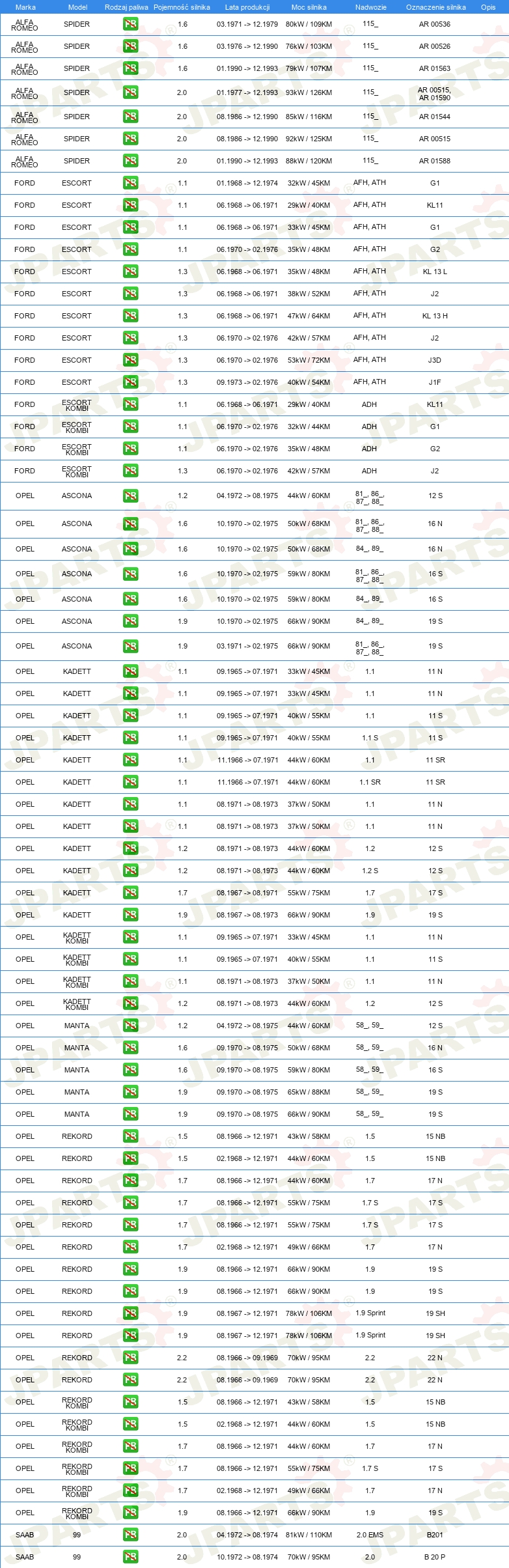Click the B201 engine code cell

tap(435, 1535)
